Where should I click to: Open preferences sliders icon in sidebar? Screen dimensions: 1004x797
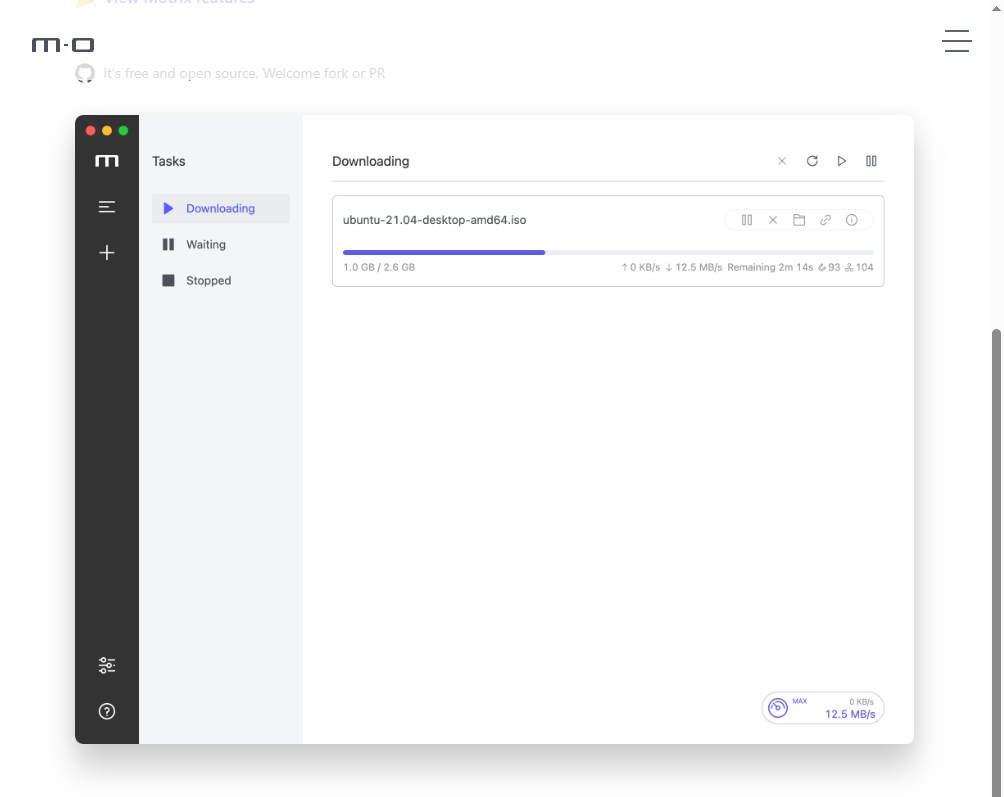(x=106, y=665)
